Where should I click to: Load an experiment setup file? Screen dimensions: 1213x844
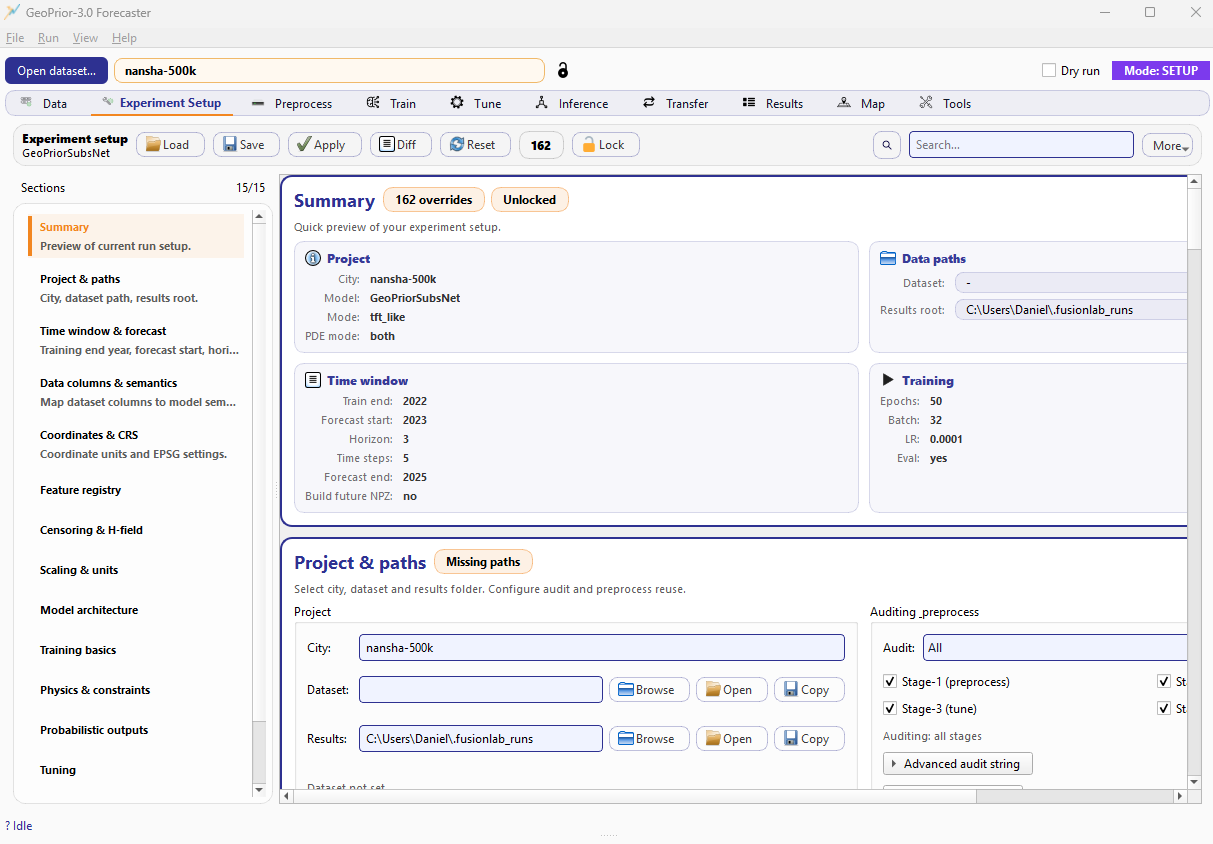click(x=169, y=145)
